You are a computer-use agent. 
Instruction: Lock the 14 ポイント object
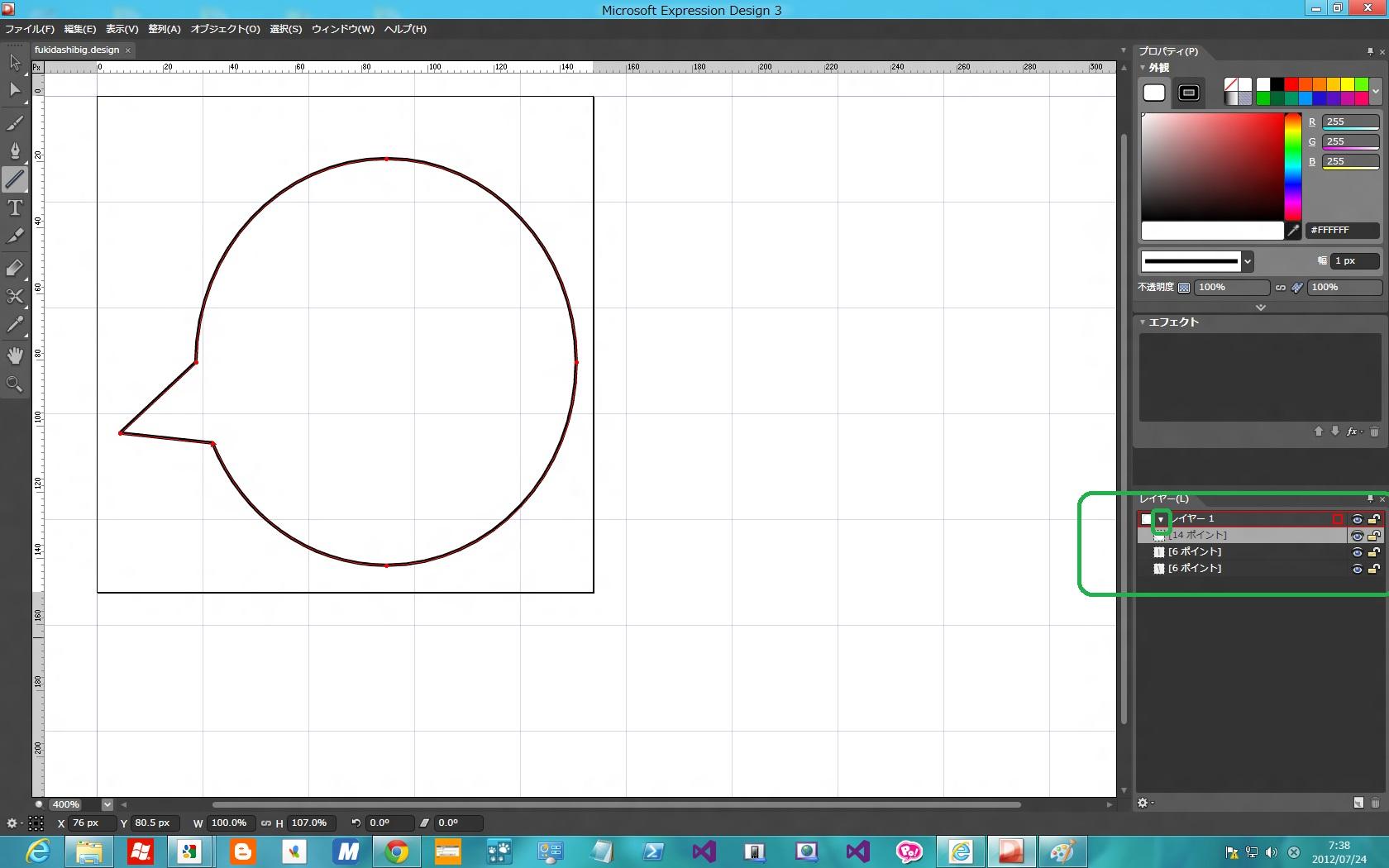tap(1373, 536)
